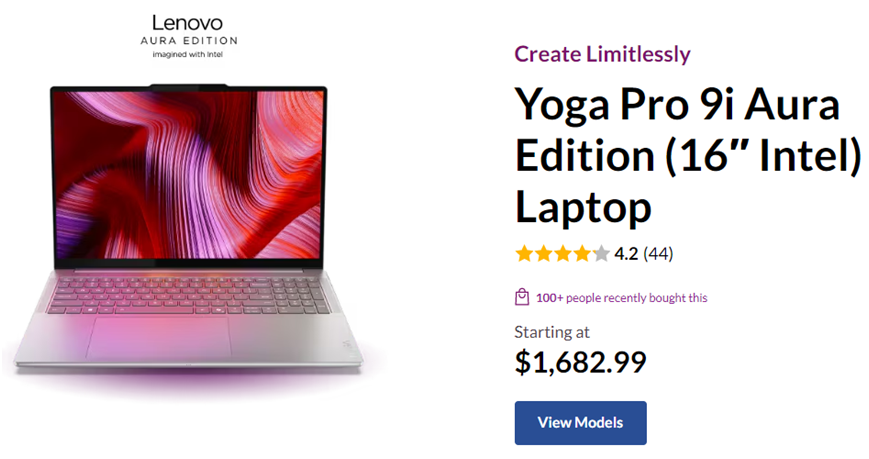
Task: Click the AURA EDITION text under Lenovo
Action: click(187, 39)
